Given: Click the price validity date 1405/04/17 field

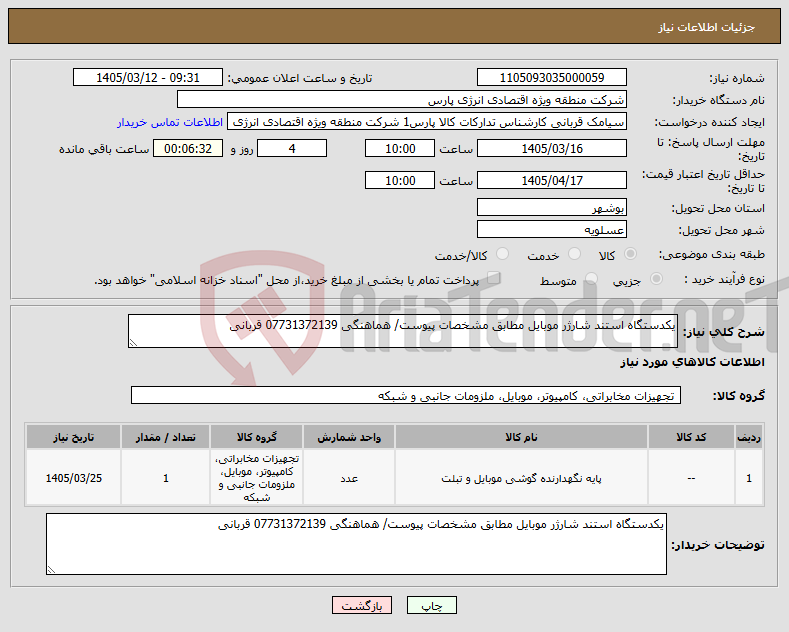Looking at the screenshot, I should 551,180.
